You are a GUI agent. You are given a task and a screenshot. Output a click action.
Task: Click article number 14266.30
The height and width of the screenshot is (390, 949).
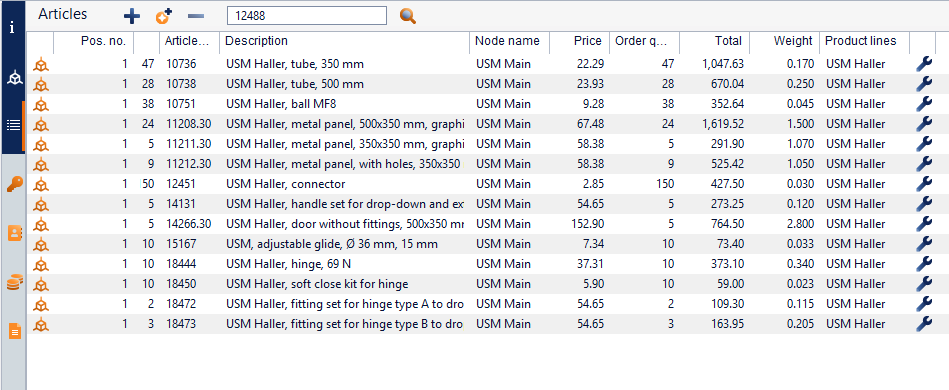coord(189,223)
